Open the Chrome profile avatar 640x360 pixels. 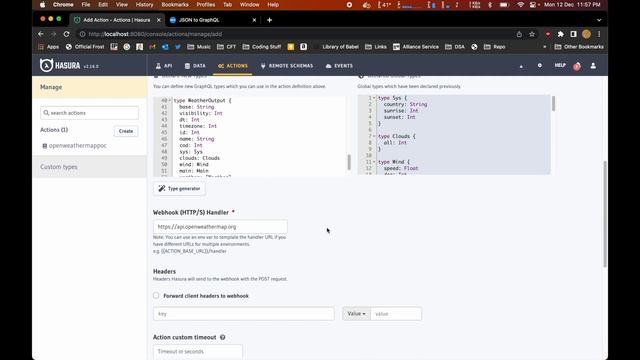click(587, 34)
